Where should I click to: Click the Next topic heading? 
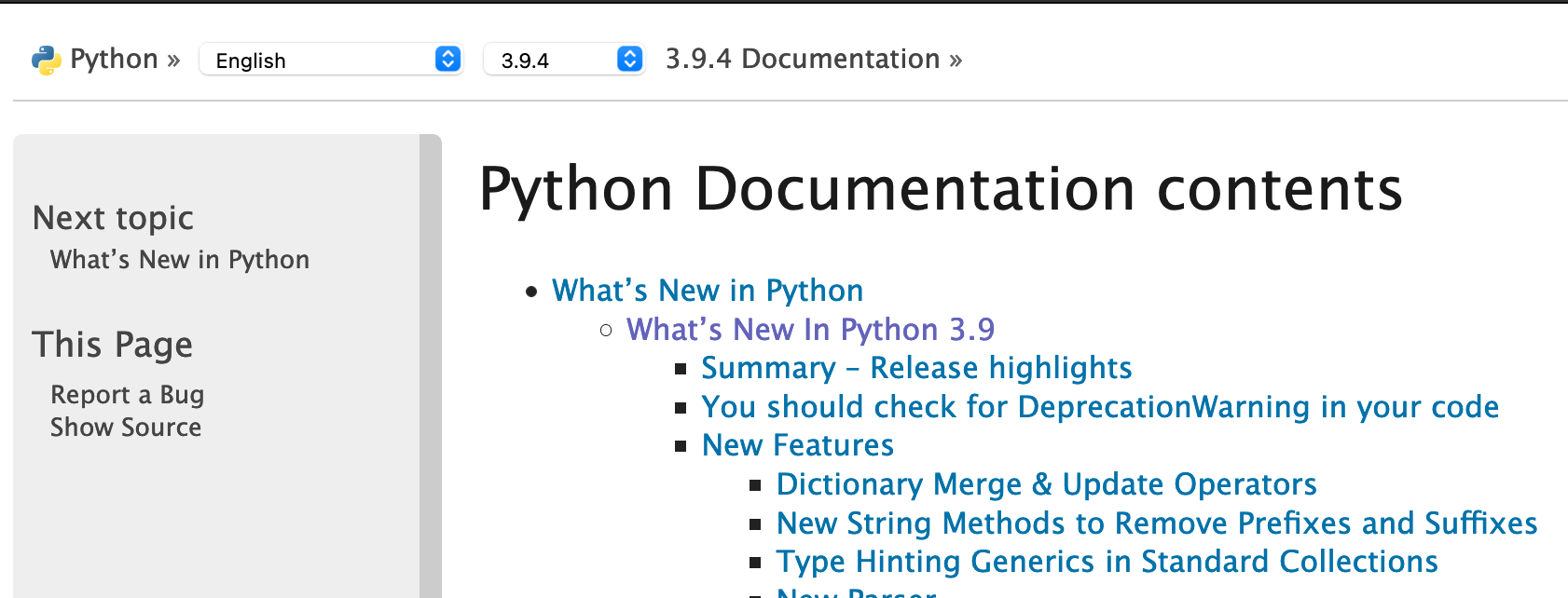coord(113,218)
